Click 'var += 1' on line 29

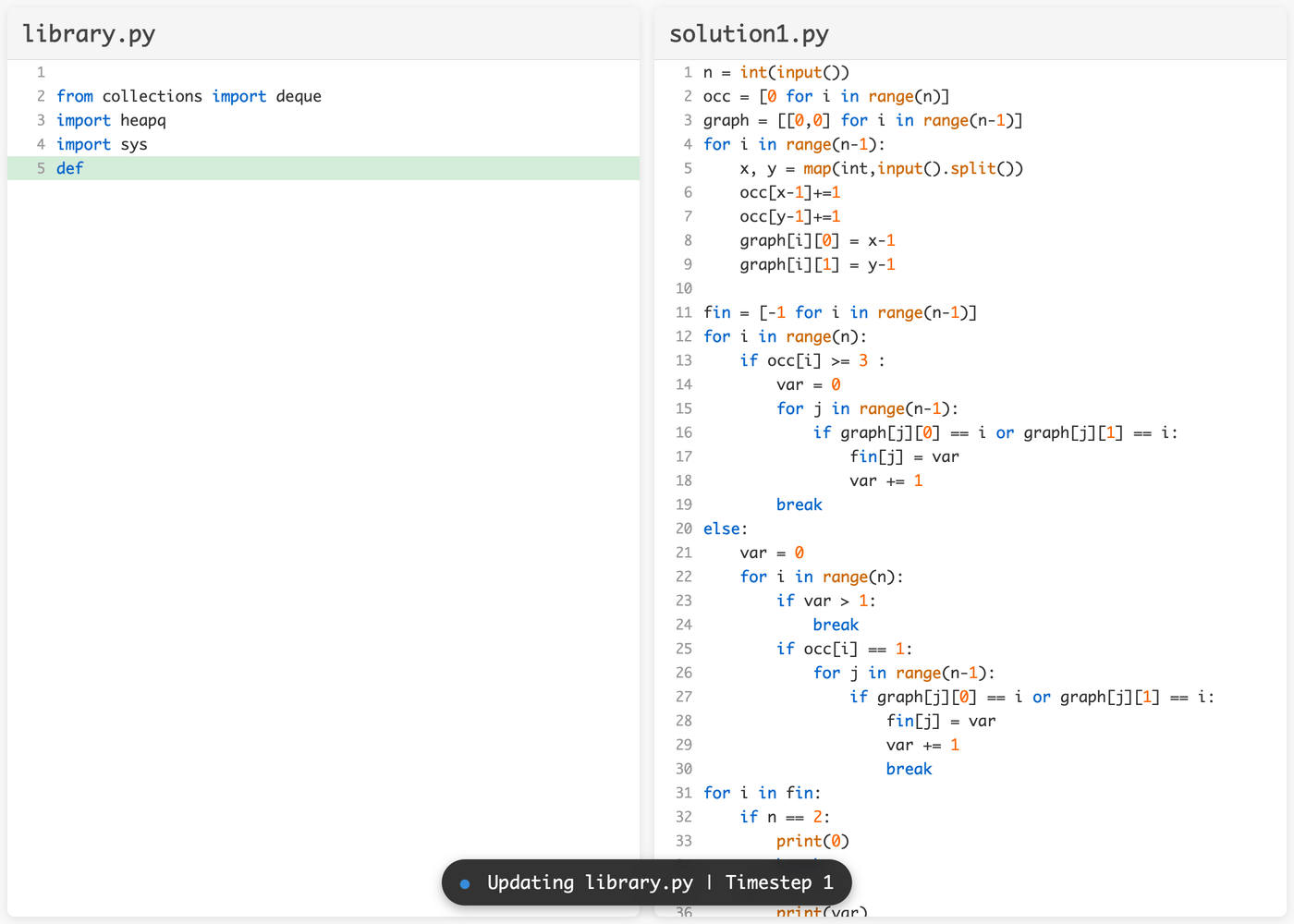(x=923, y=745)
